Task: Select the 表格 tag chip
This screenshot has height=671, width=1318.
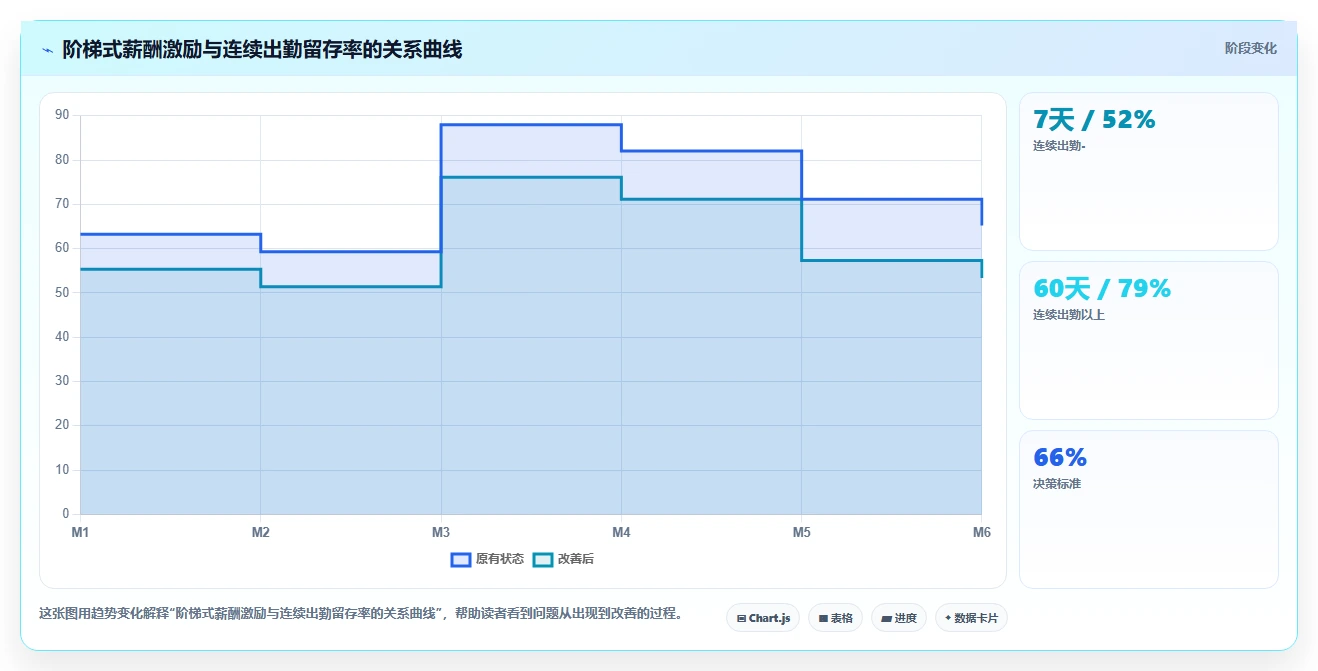Action: point(835,618)
